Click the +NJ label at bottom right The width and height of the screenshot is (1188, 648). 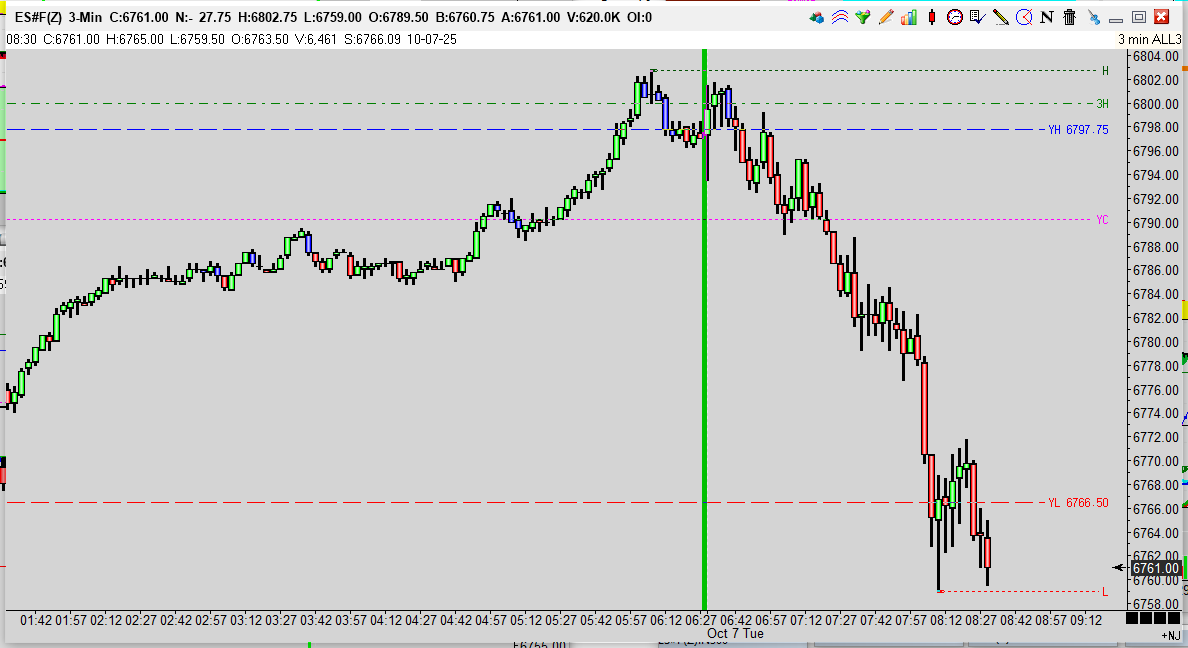click(1169, 635)
